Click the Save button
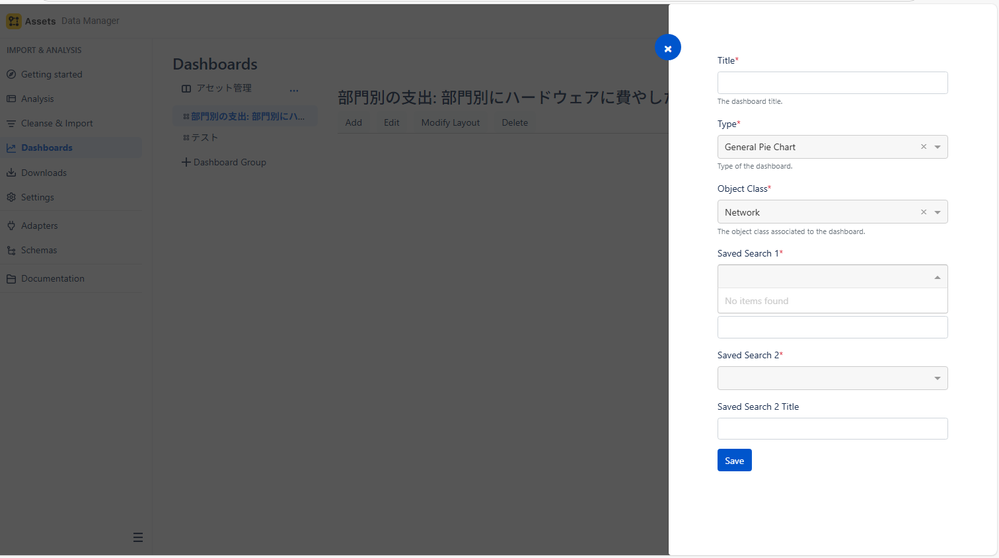The height and width of the screenshot is (558, 999). [734, 461]
